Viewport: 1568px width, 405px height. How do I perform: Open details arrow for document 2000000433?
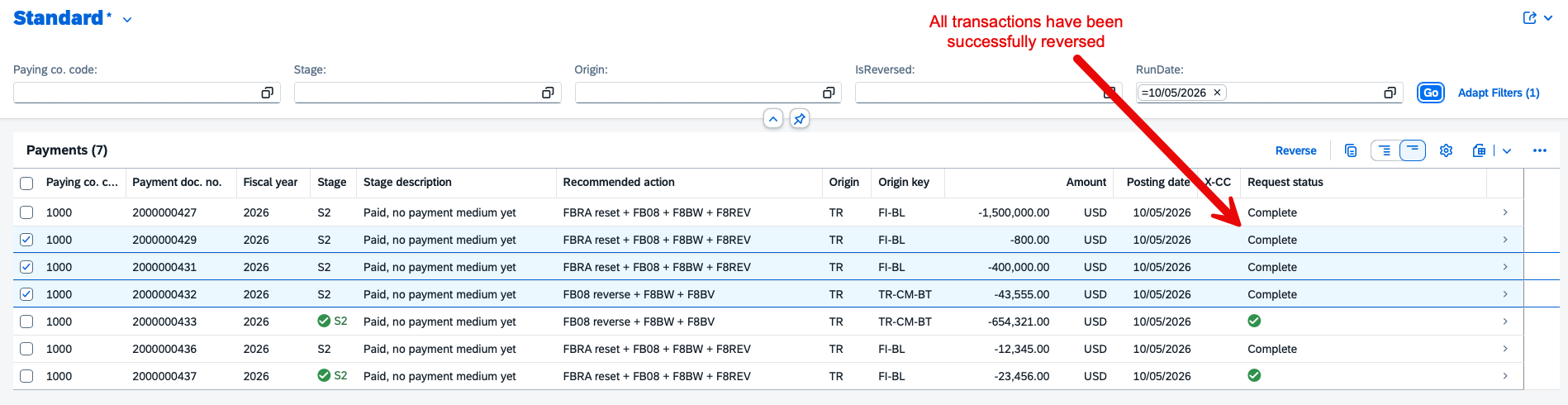click(1505, 322)
